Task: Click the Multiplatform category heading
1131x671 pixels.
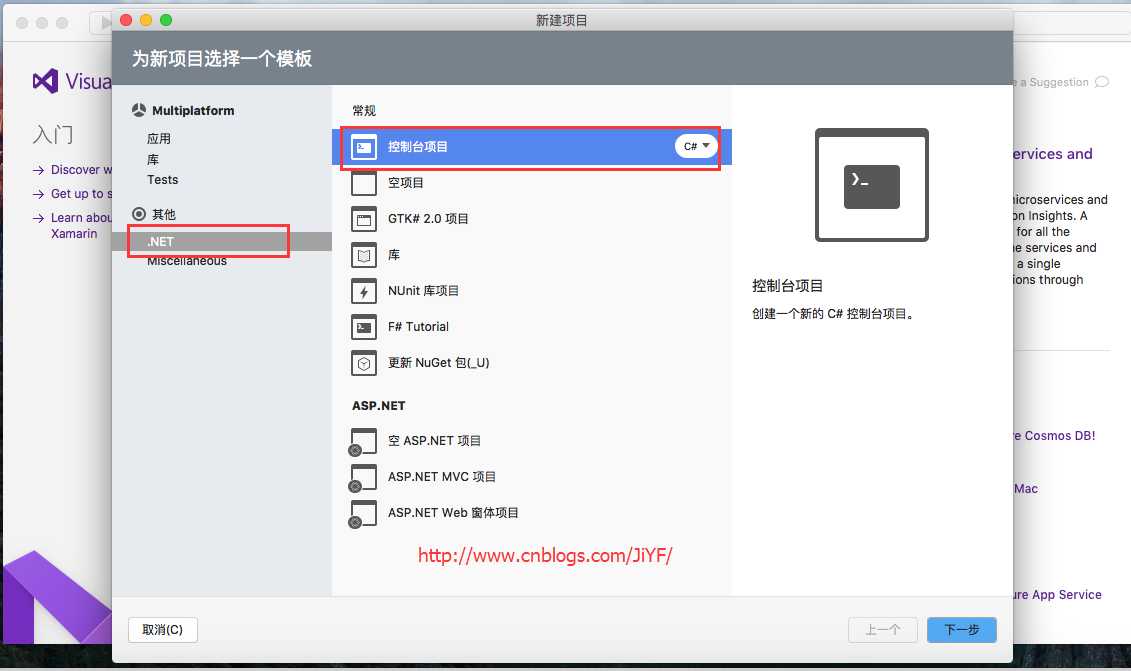Action: (x=193, y=110)
